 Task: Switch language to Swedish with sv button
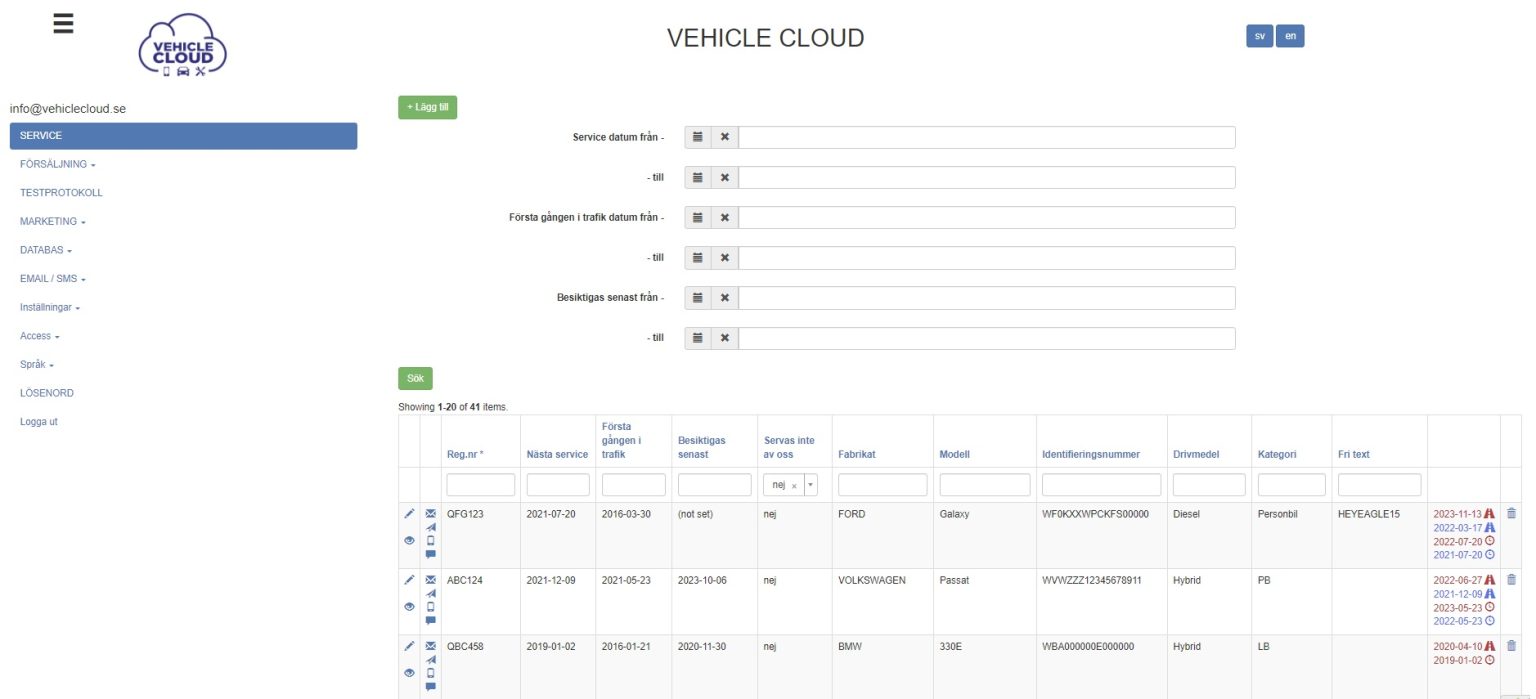pyautogui.click(x=1259, y=36)
